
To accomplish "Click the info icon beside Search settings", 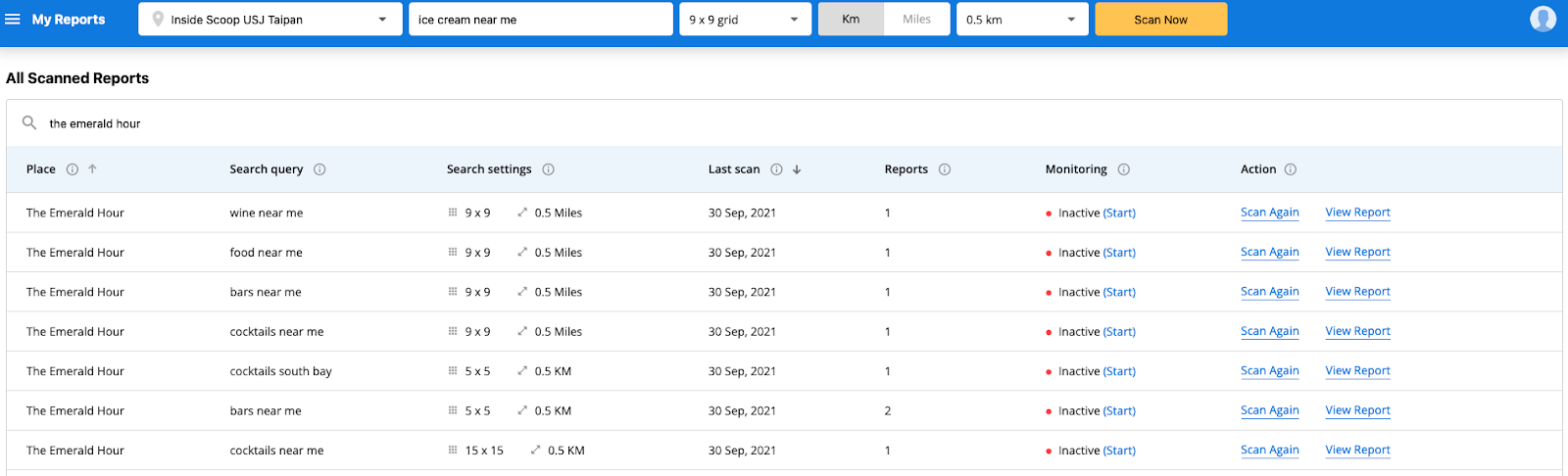I will tap(548, 169).
